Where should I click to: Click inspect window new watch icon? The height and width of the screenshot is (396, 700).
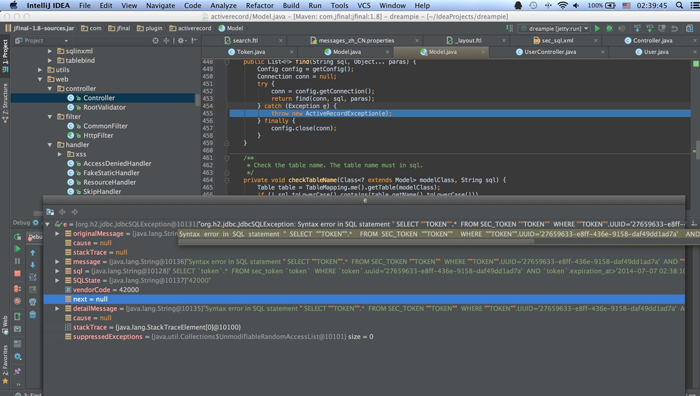(50, 212)
